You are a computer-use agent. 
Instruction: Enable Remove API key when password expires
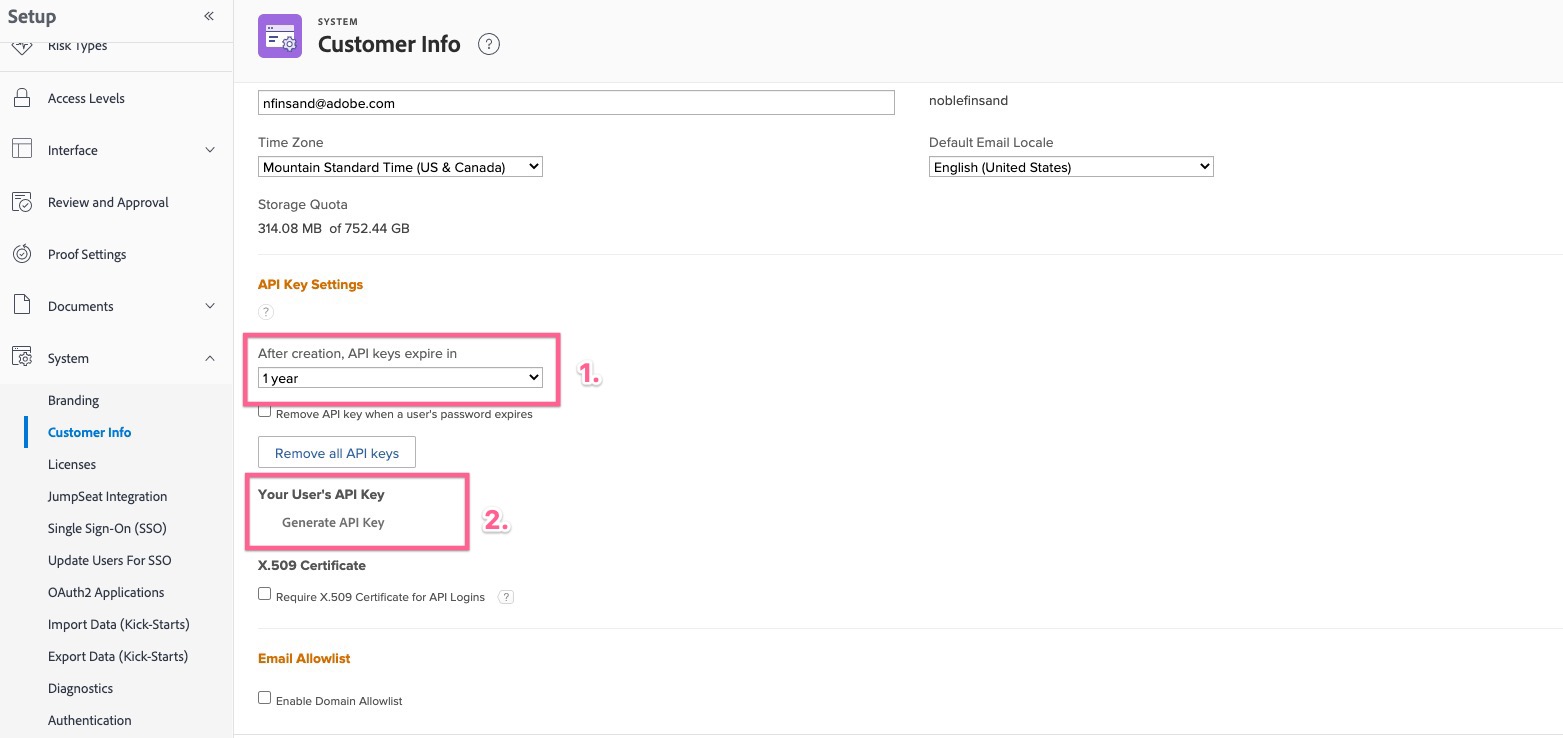click(x=265, y=411)
